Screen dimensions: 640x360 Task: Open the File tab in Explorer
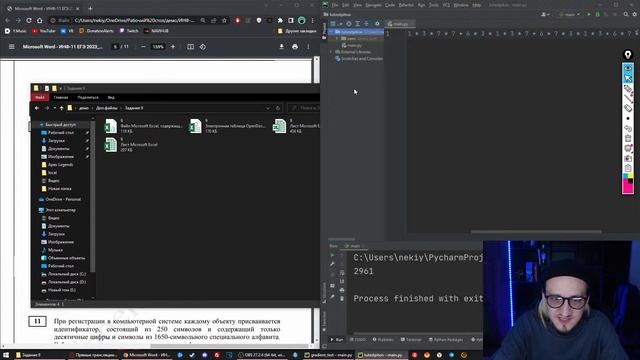40,97
